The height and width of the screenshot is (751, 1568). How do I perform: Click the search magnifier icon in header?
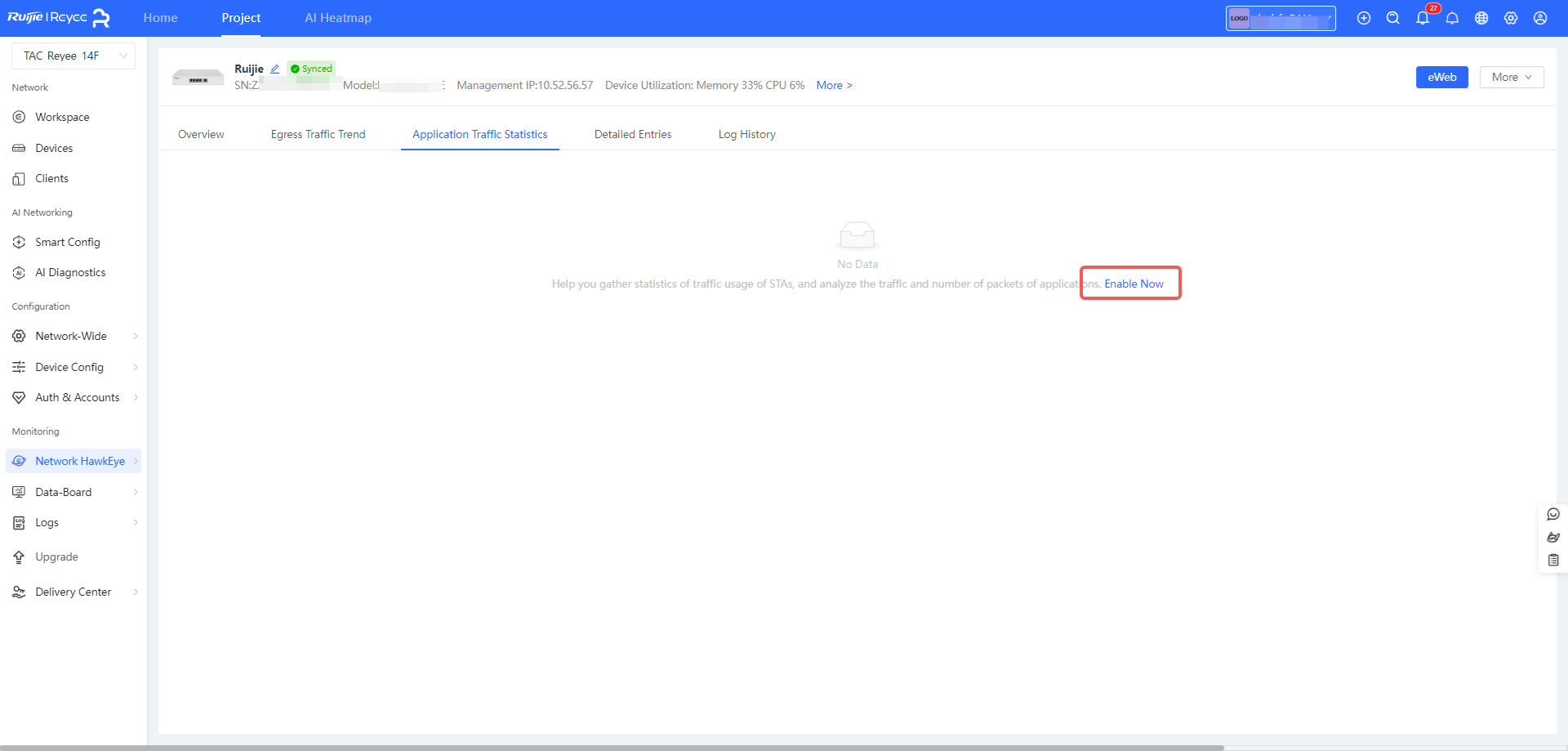click(1393, 18)
